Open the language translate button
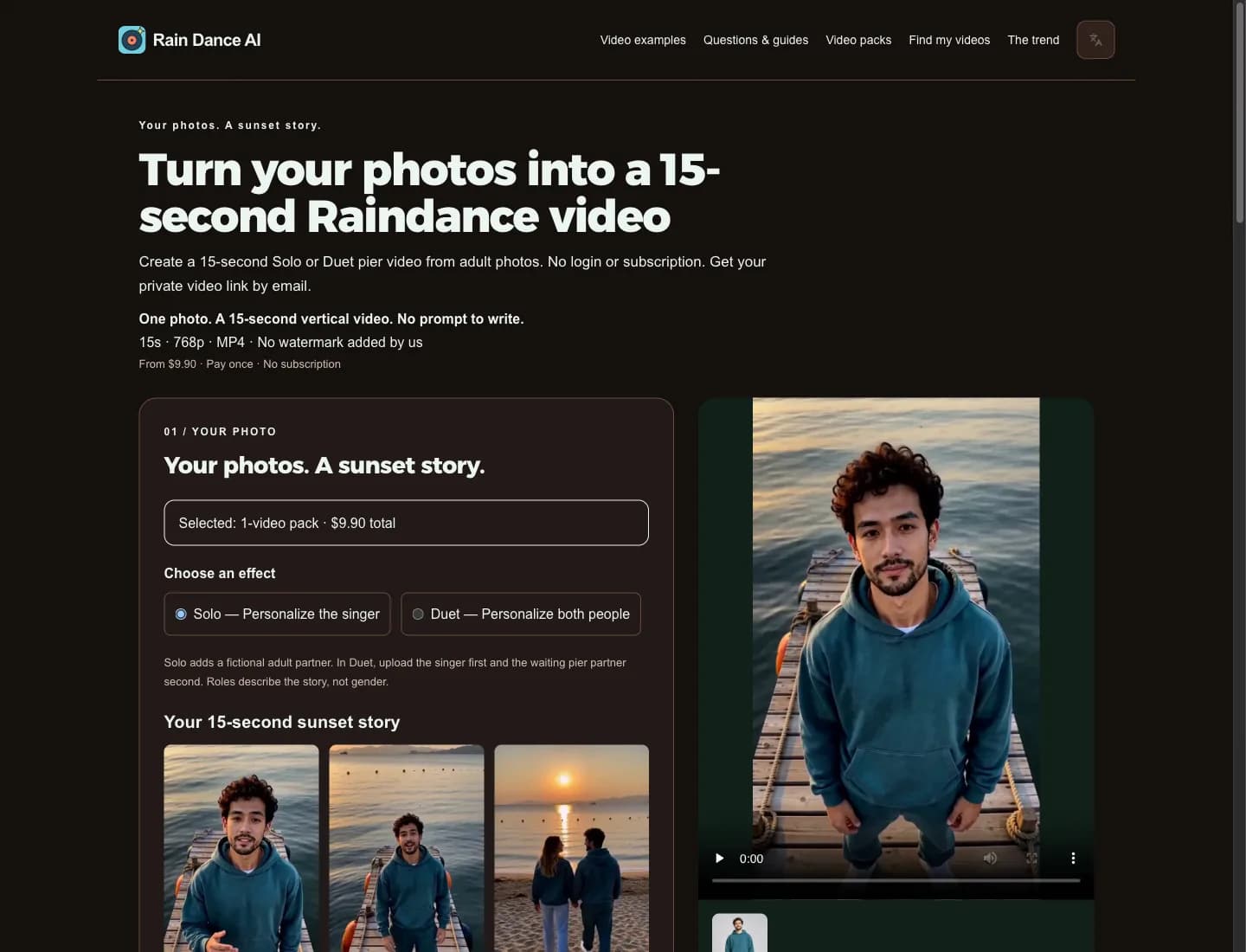1246x952 pixels. 1095,40
